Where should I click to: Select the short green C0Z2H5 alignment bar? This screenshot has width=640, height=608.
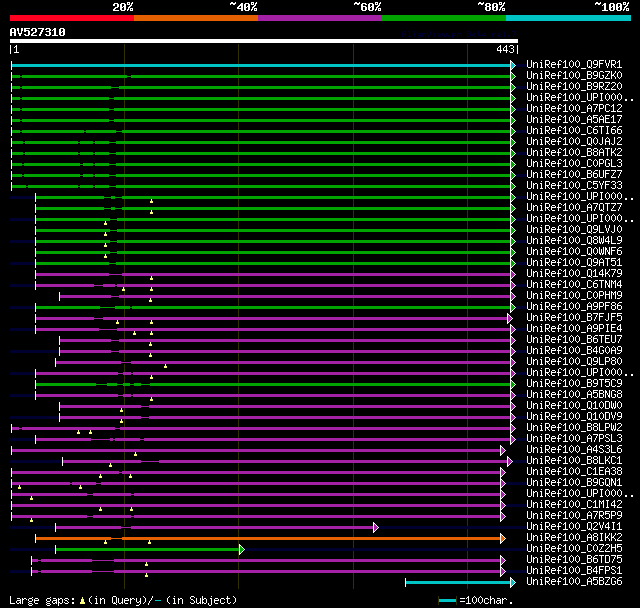[x=148, y=550]
